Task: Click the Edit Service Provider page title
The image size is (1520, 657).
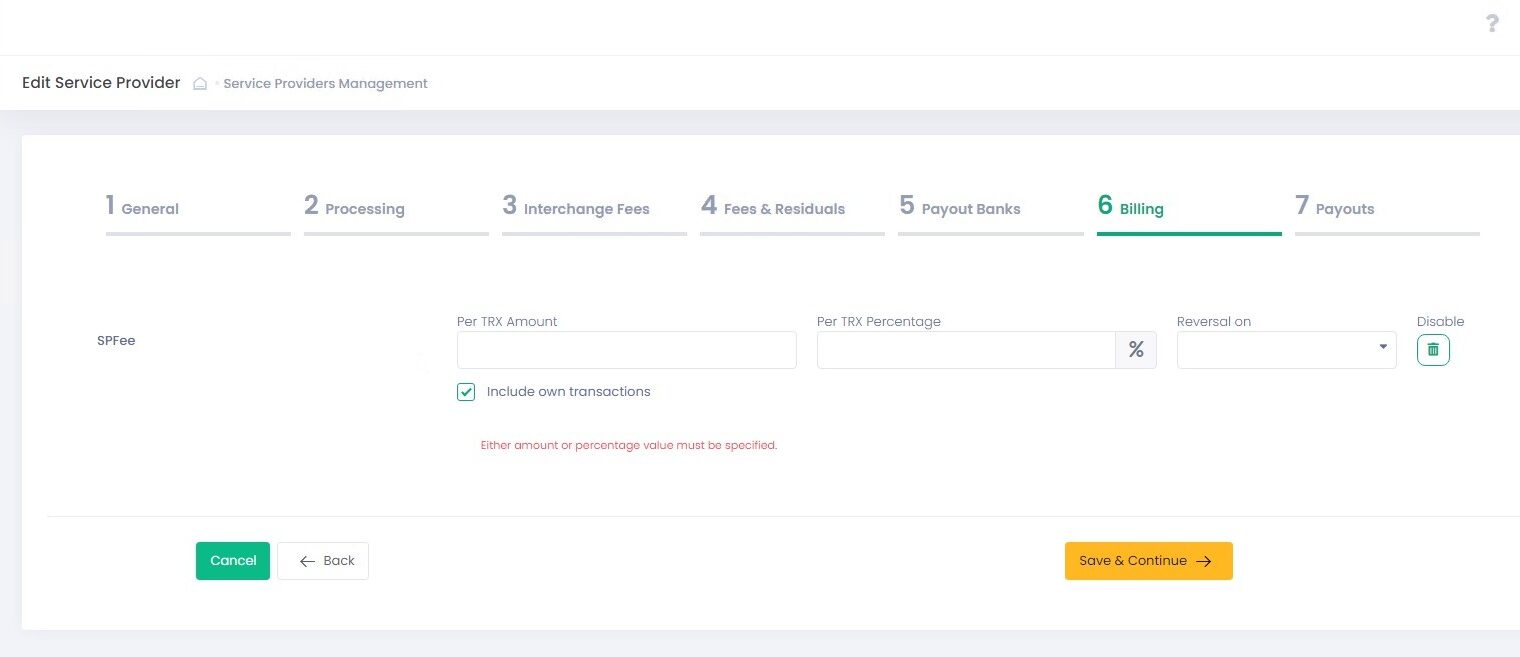Action: pyautogui.click(x=101, y=83)
